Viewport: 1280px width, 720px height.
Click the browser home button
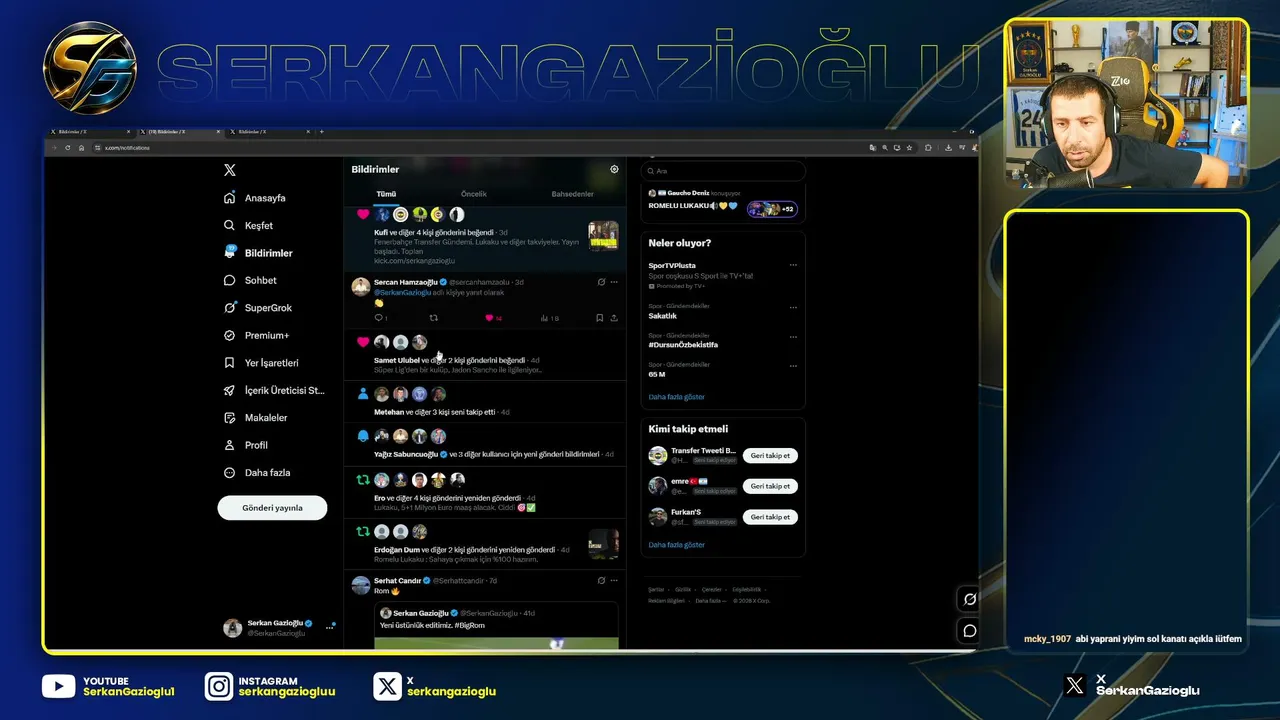(82, 147)
